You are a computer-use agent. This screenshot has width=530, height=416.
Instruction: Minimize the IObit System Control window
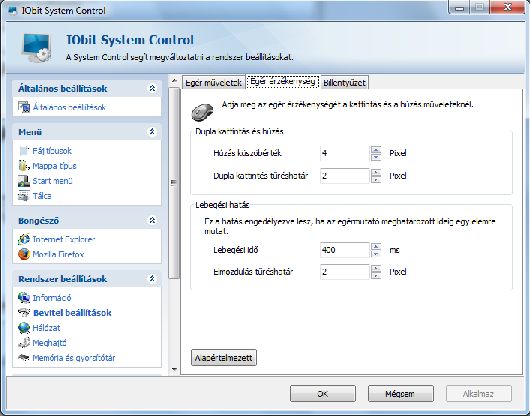click(x=459, y=8)
